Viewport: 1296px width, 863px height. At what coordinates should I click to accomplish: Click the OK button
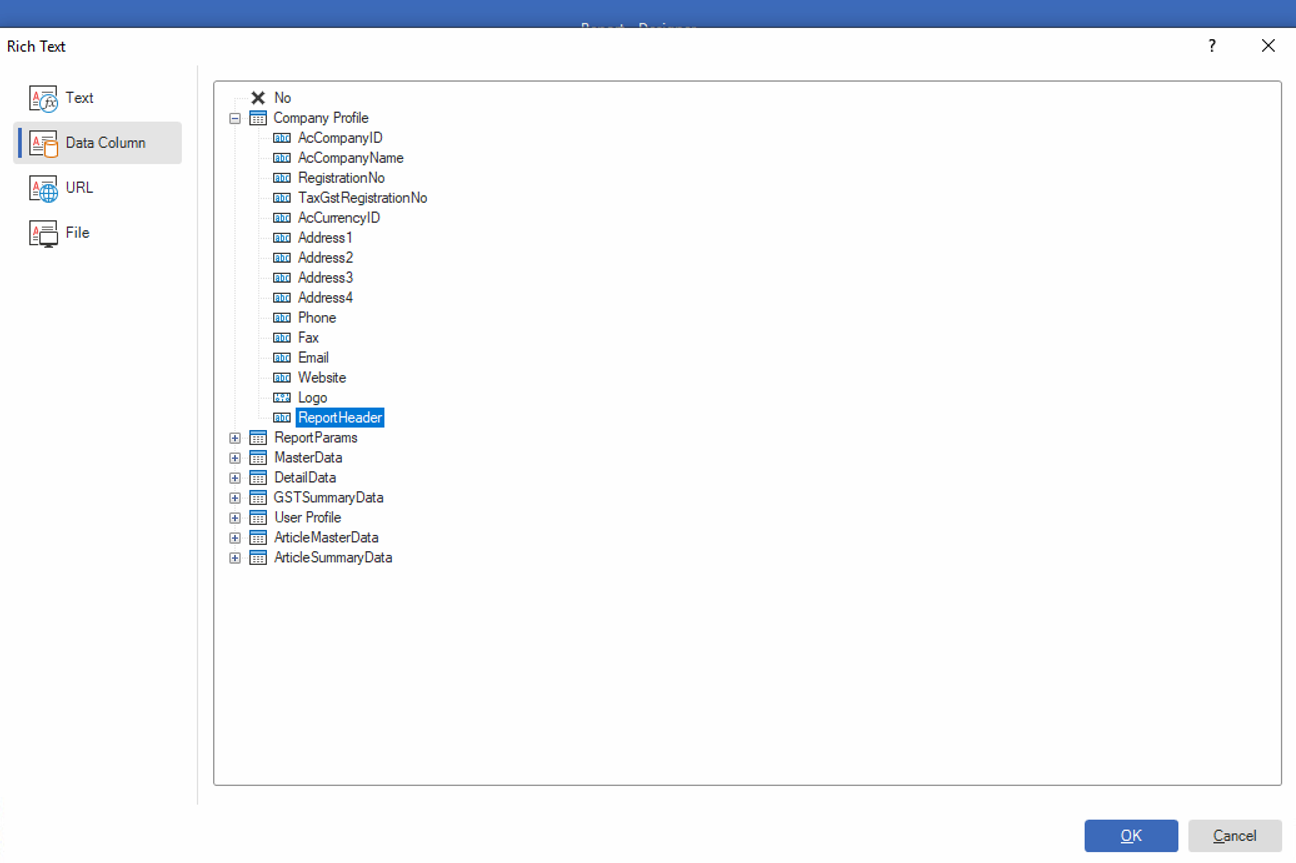(x=1131, y=835)
